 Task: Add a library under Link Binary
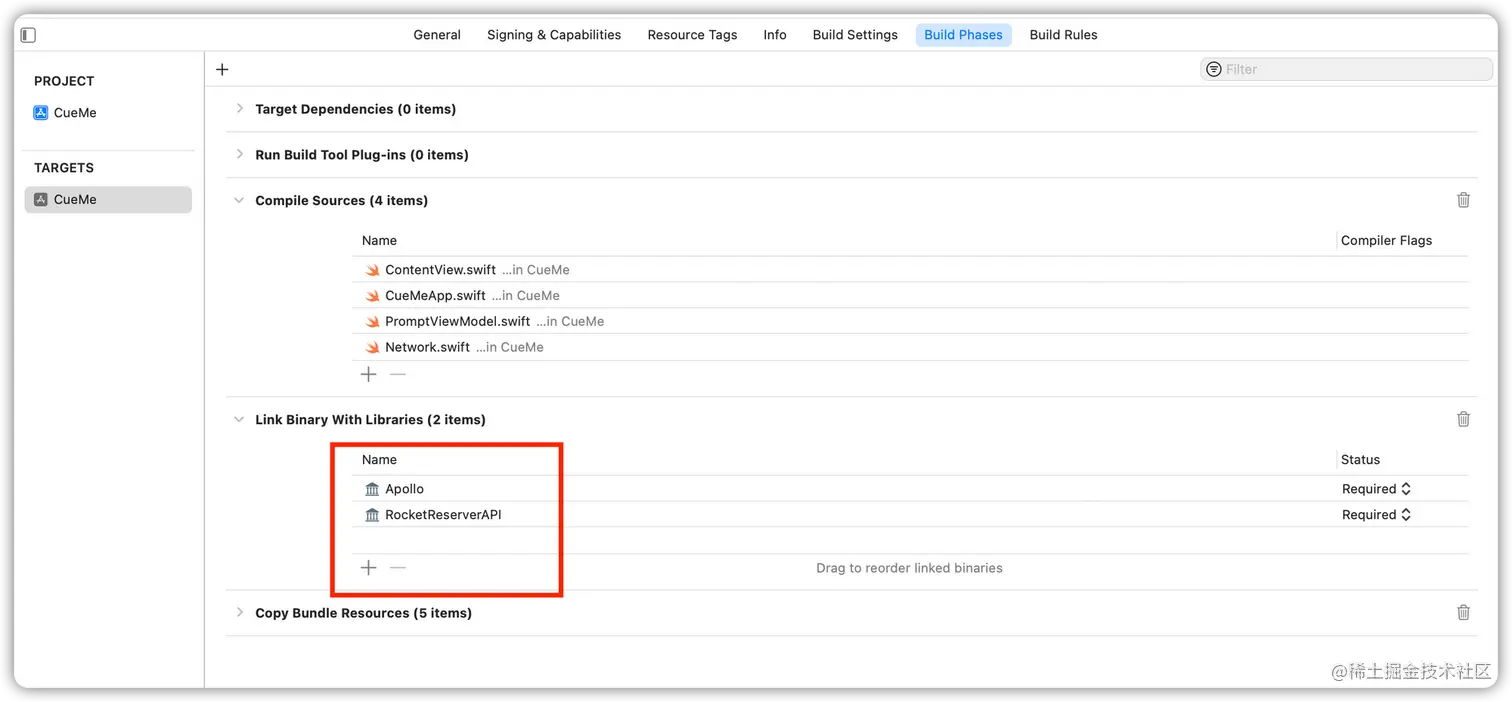(x=369, y=568)
